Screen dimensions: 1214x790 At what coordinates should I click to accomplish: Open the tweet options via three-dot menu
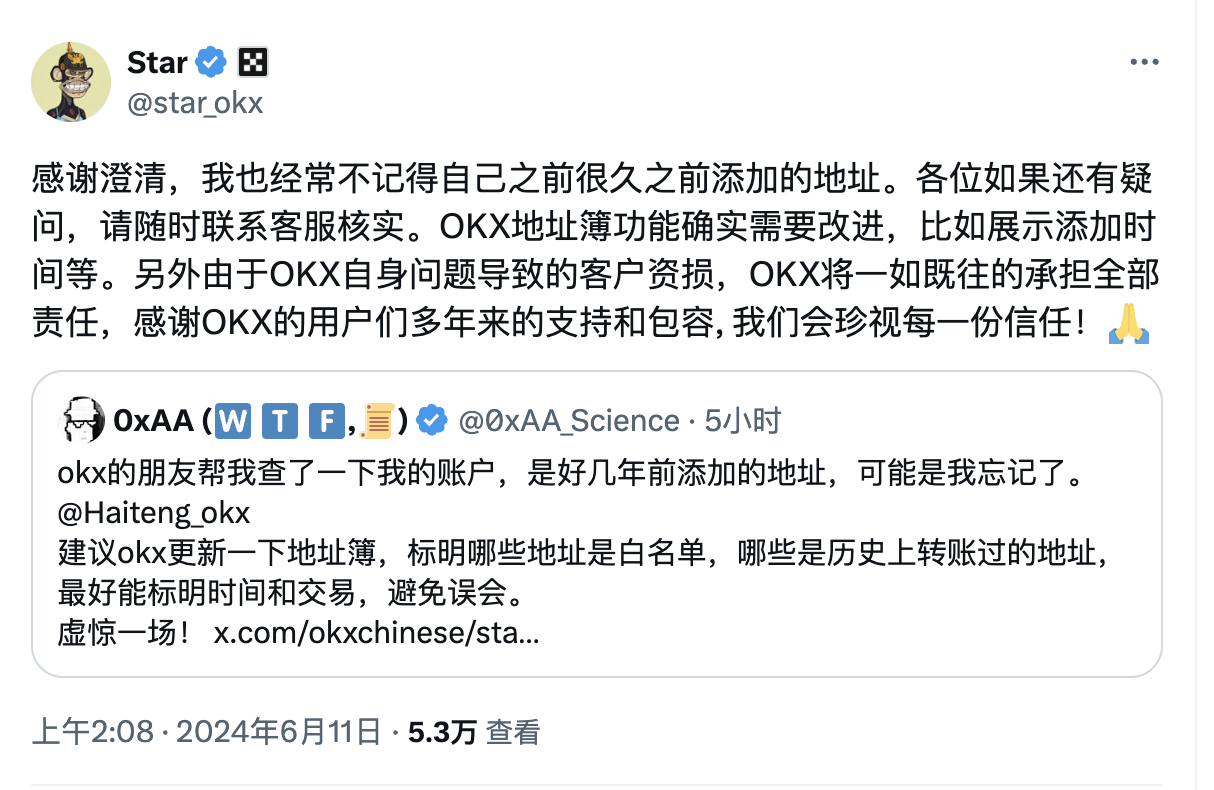[x=1143, y=61]
